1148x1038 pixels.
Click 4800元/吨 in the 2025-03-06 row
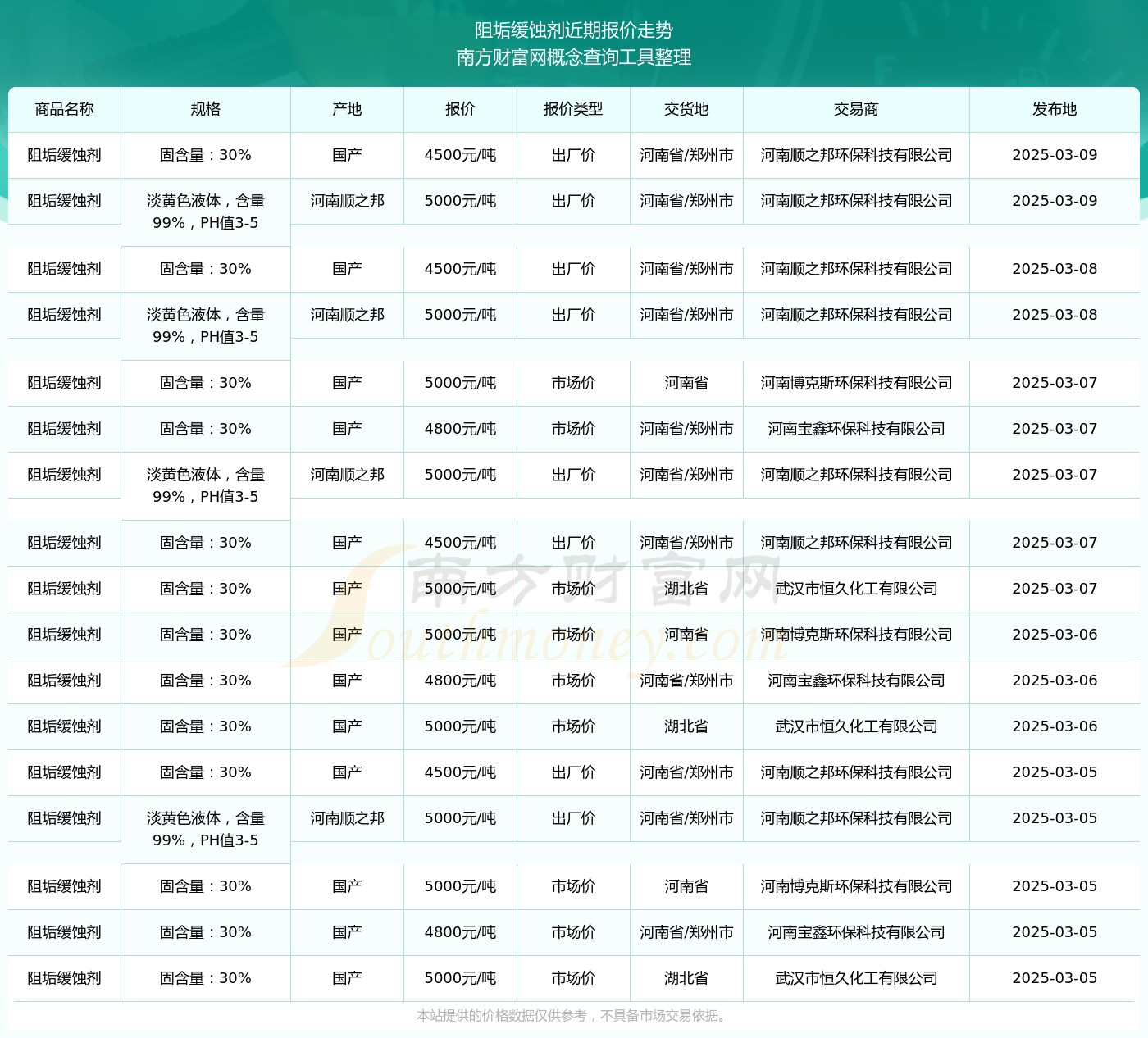460,681
